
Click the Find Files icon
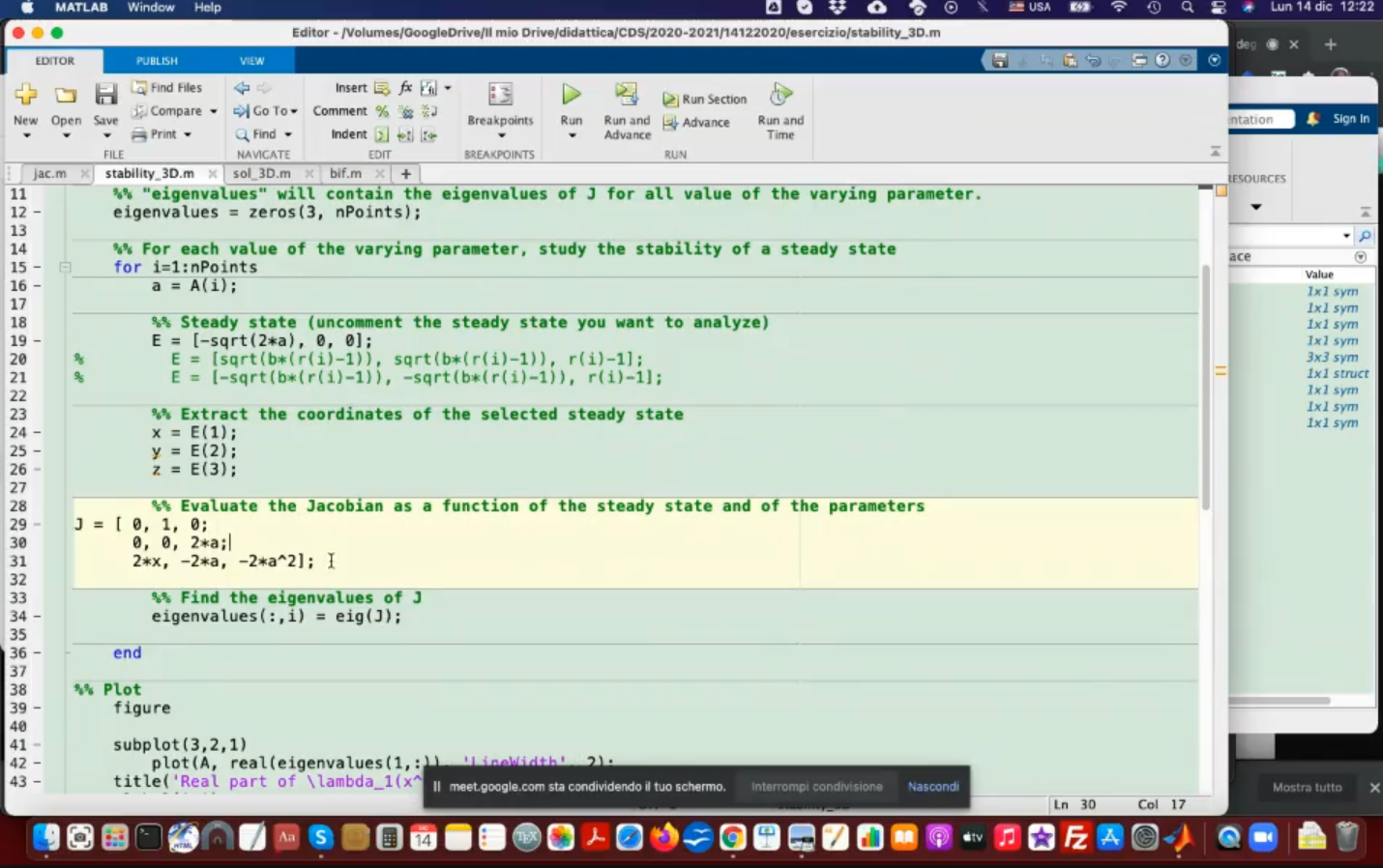(139, 88)
